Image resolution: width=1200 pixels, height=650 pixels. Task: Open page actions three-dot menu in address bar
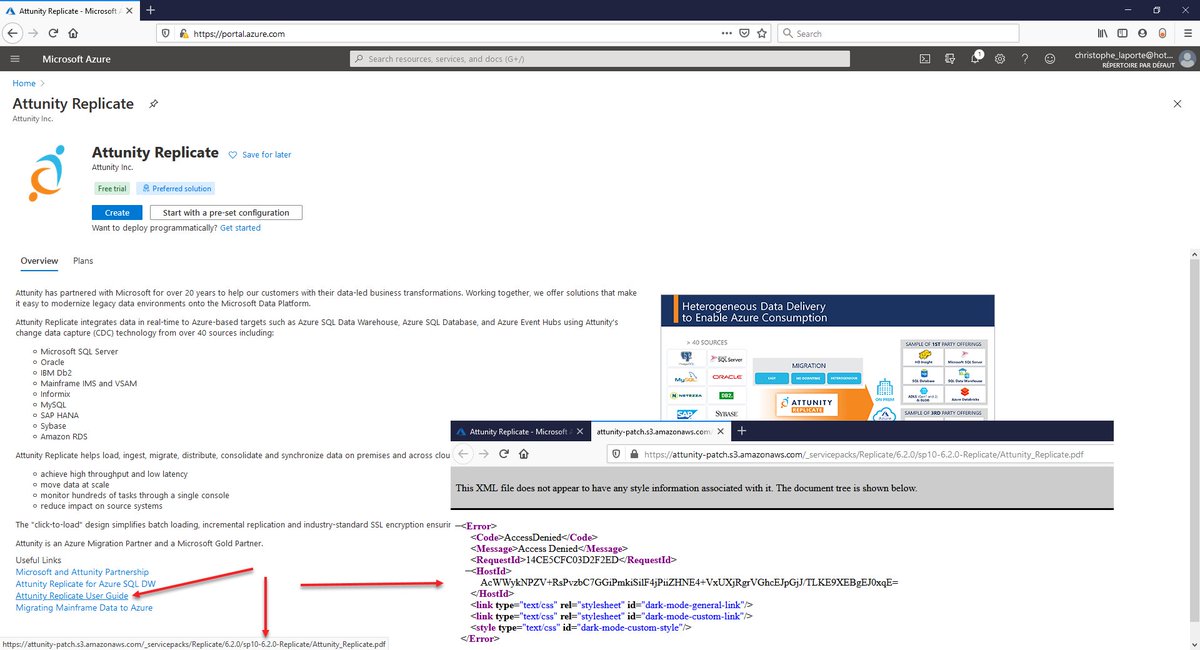pyautogui.click(x=727, y=33)
